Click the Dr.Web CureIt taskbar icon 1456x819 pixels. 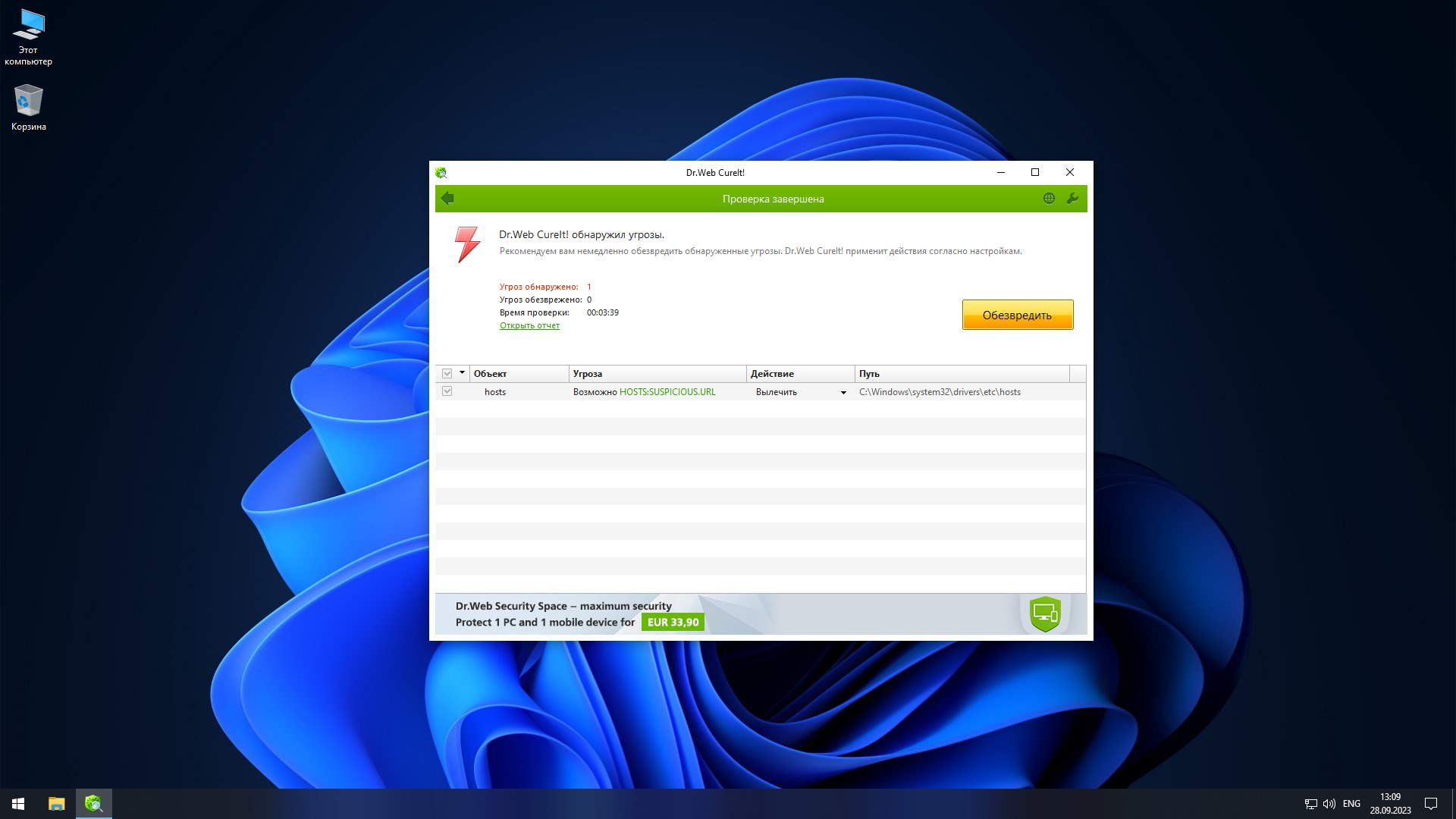94,803
